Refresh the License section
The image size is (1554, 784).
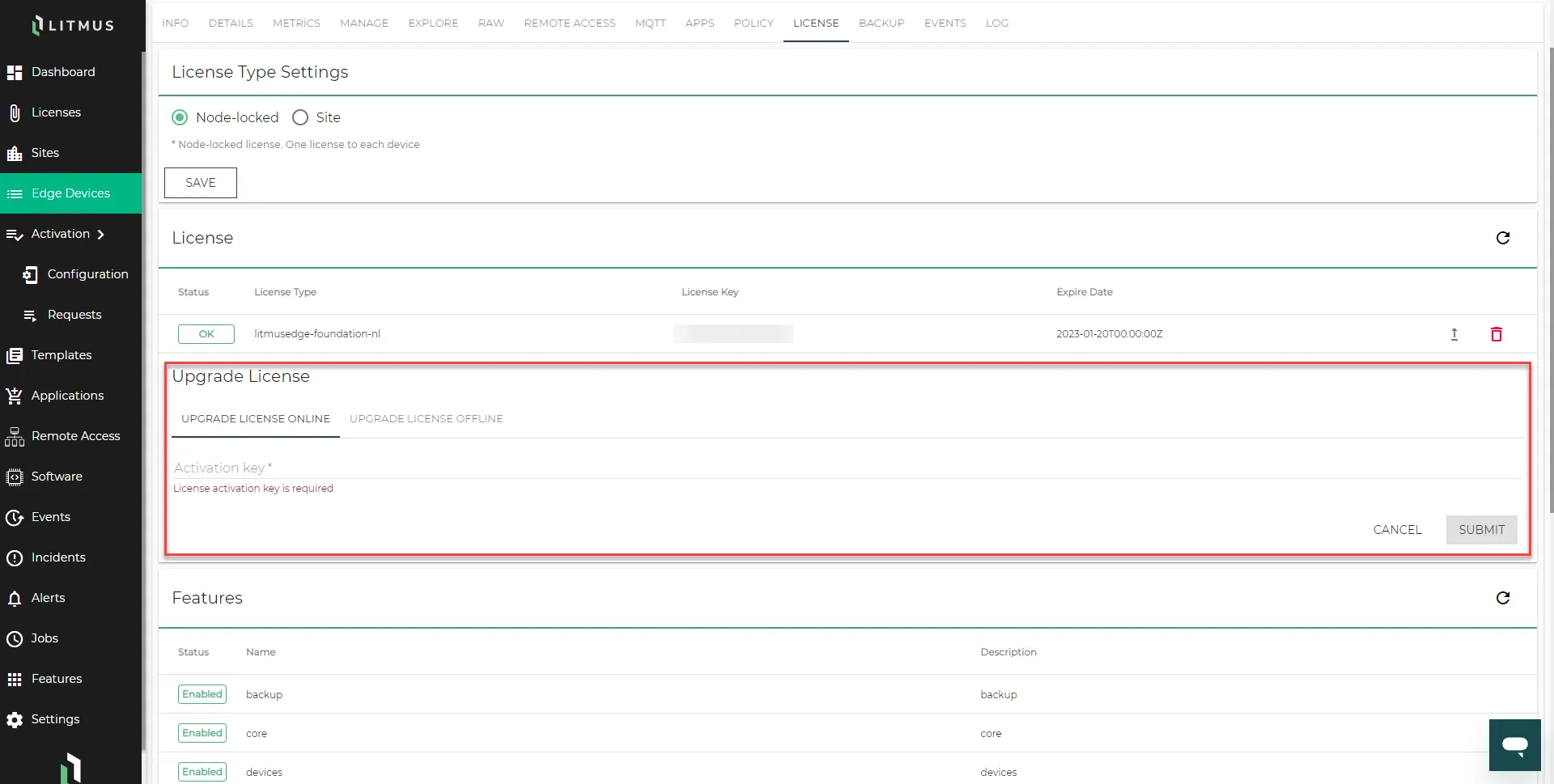(x=1503, y=238)
